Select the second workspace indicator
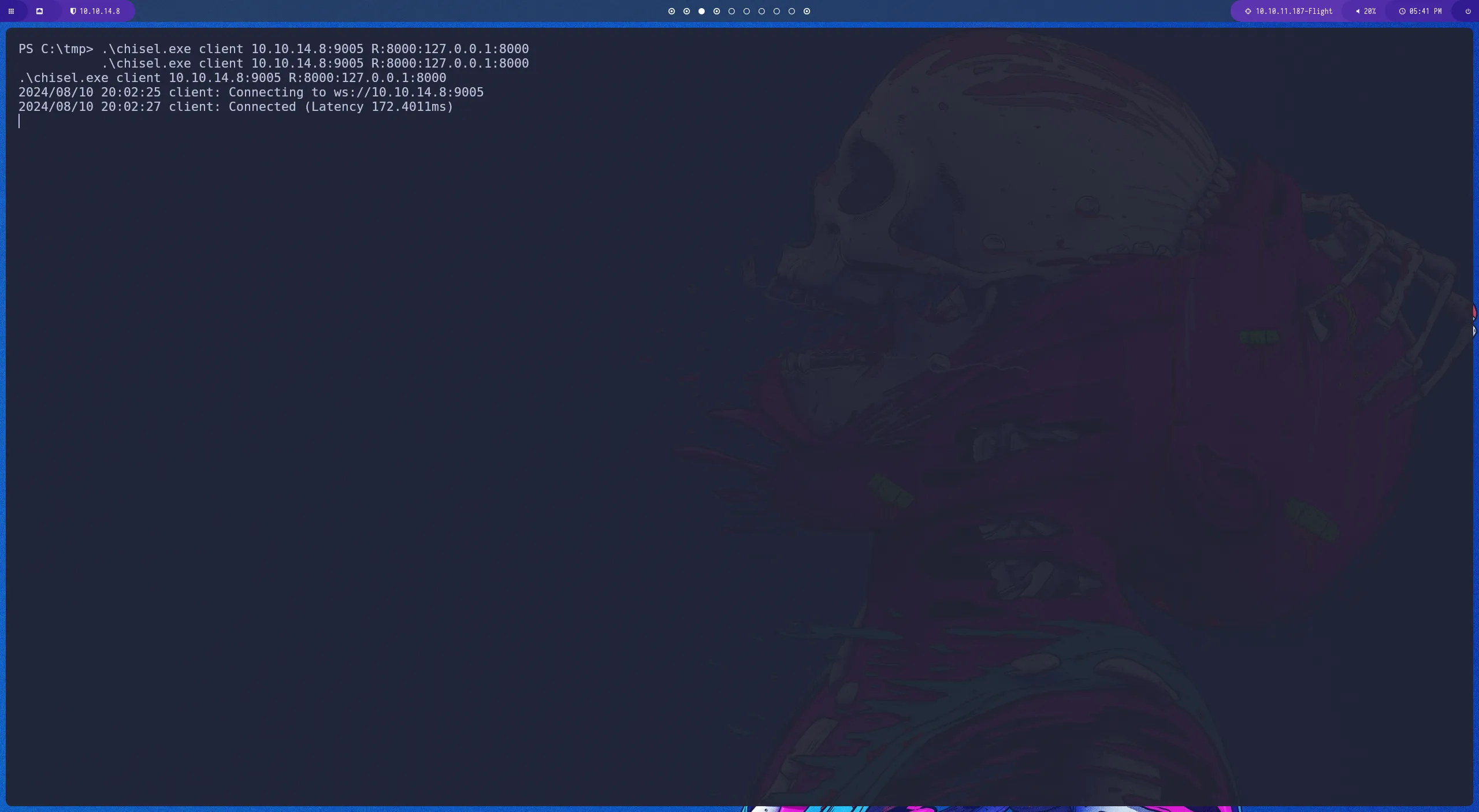1479x812 pixels. click(686, 11)
